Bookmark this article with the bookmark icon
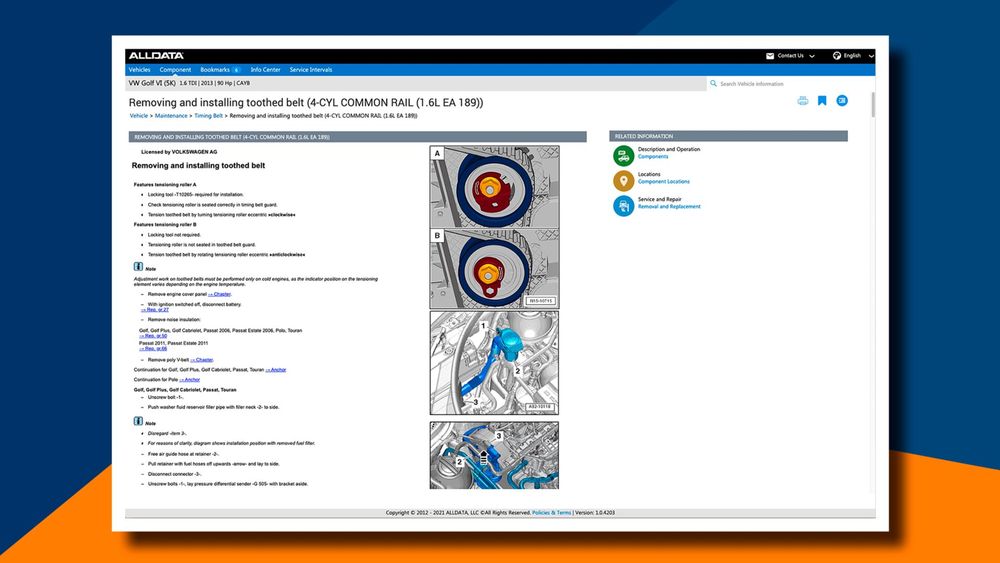The width and height of the screenshot is (1000, 563). click(822, 101)
